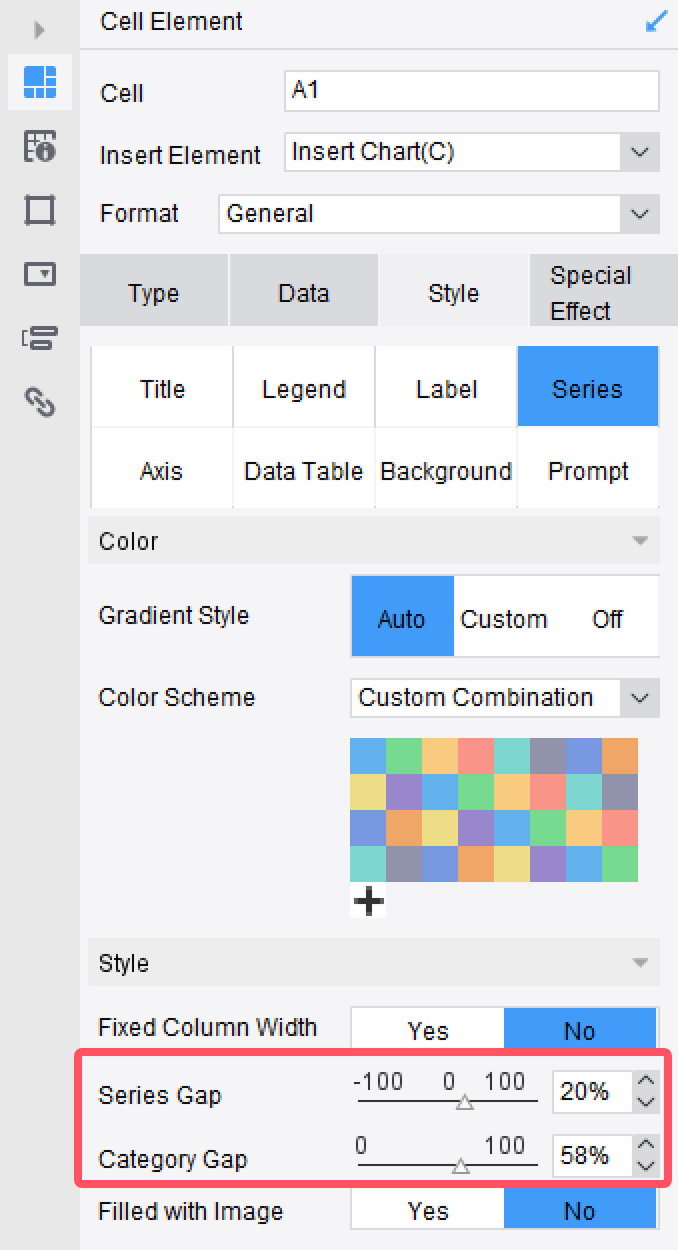Select the Data Table style option

point(304,470)
